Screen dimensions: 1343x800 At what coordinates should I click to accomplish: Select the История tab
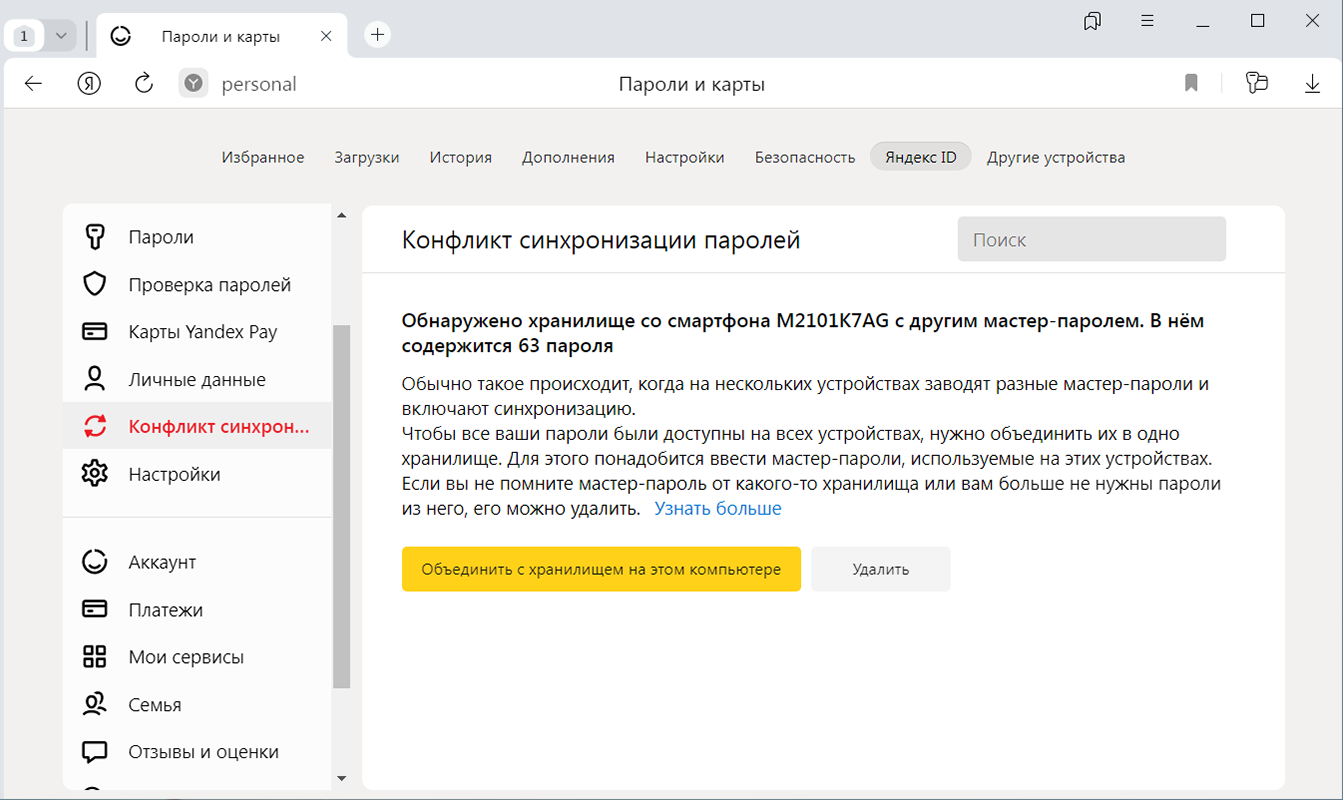(460, 157)
